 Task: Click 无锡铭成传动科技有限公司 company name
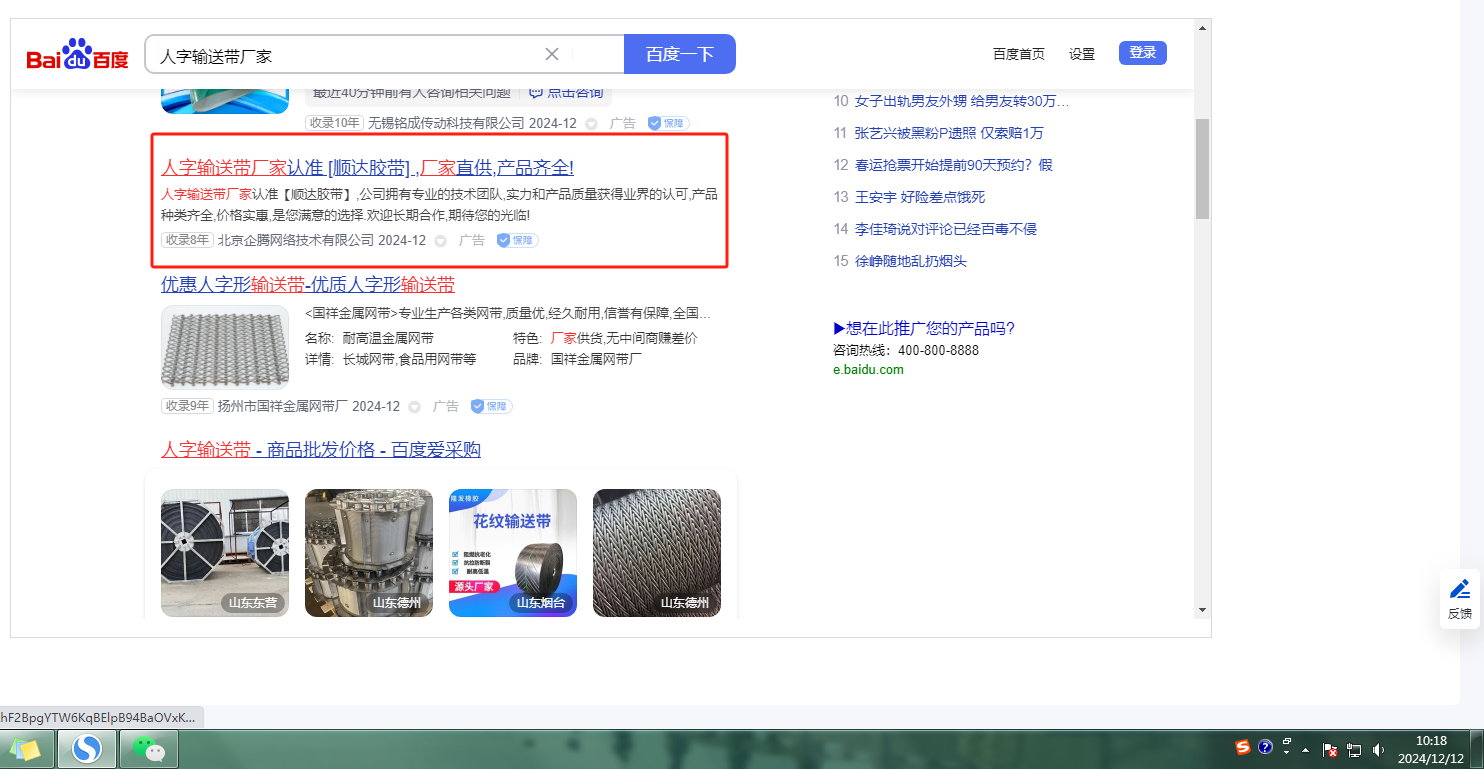tap(446, 123)
